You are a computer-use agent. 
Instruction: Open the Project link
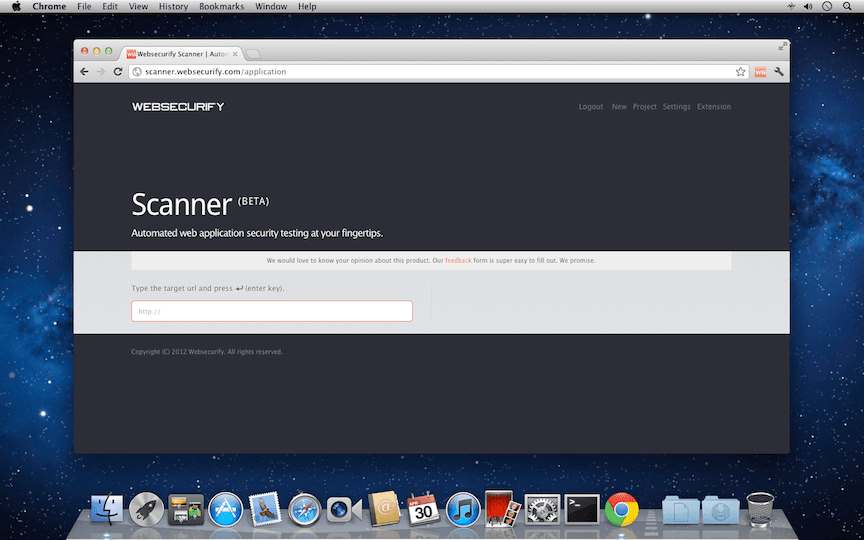tap(645, 107)
